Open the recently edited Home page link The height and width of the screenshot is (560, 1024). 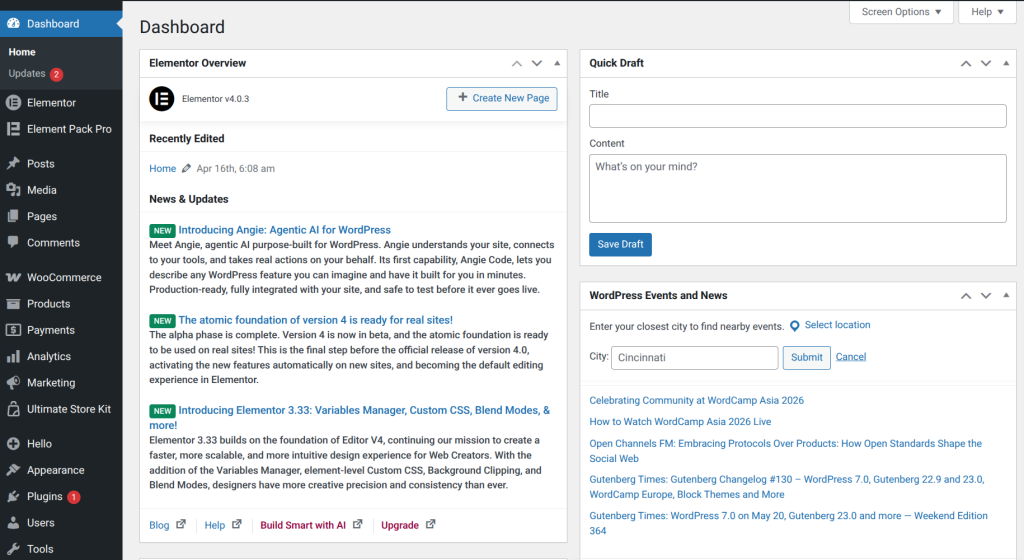163,168
